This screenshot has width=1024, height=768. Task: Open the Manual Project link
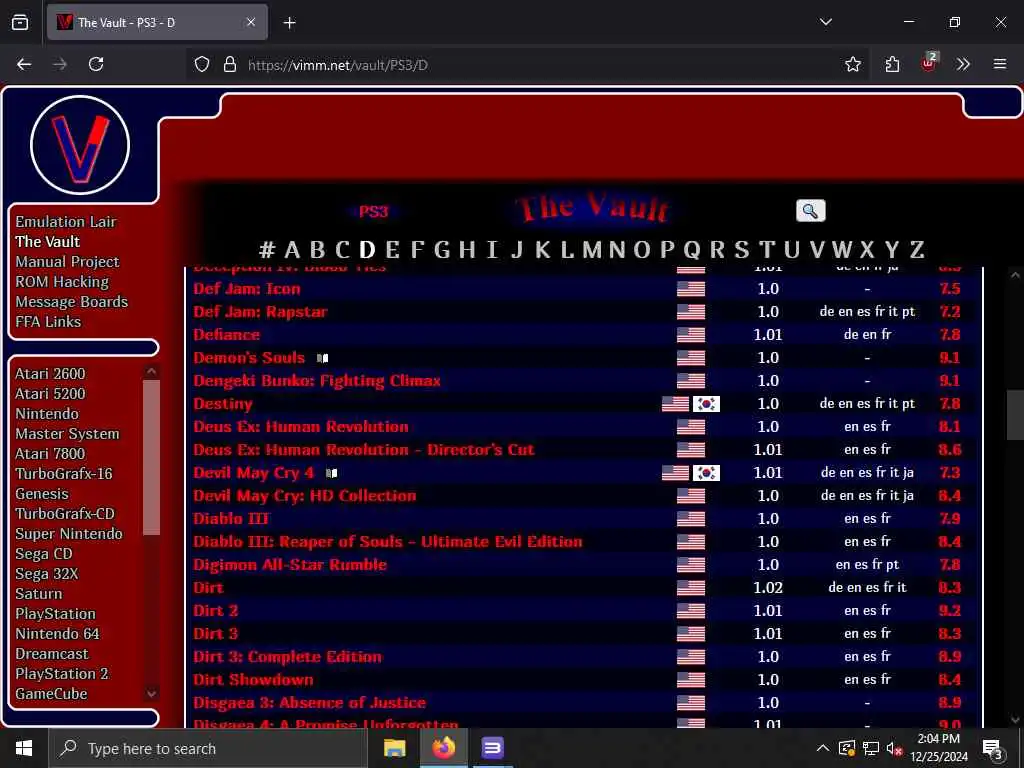[67, 262]
